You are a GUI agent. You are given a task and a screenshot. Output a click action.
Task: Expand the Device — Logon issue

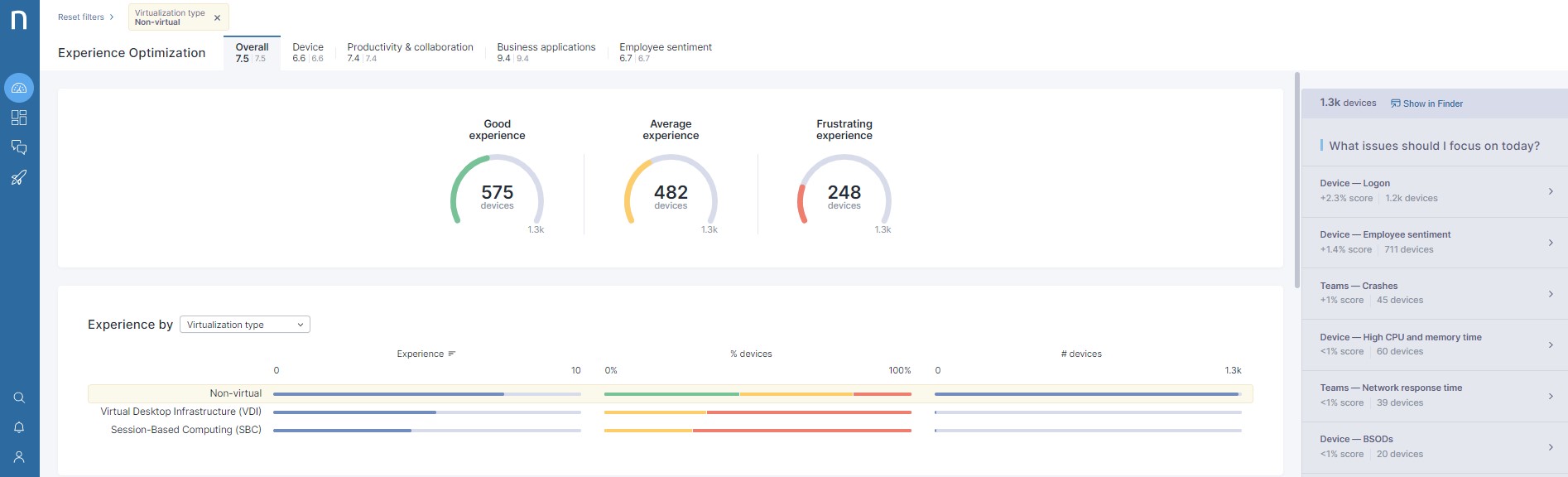(x=1435, y=191)
